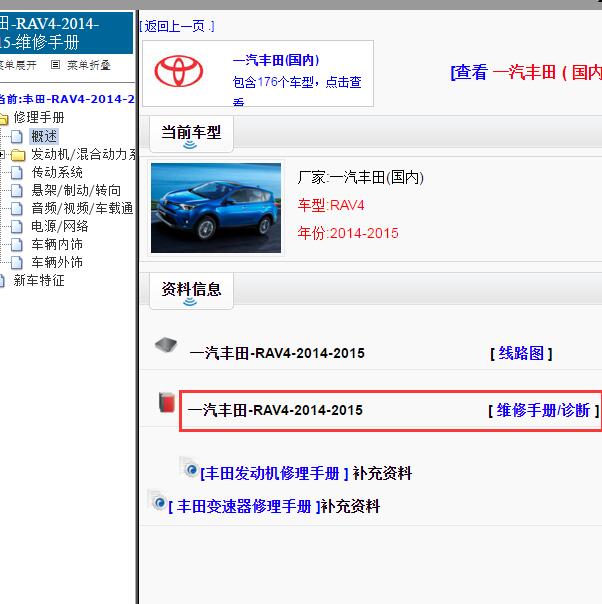Open 一汽丰田(国内) brand link
The image size is (602, 604).
[x=276, y=60]
